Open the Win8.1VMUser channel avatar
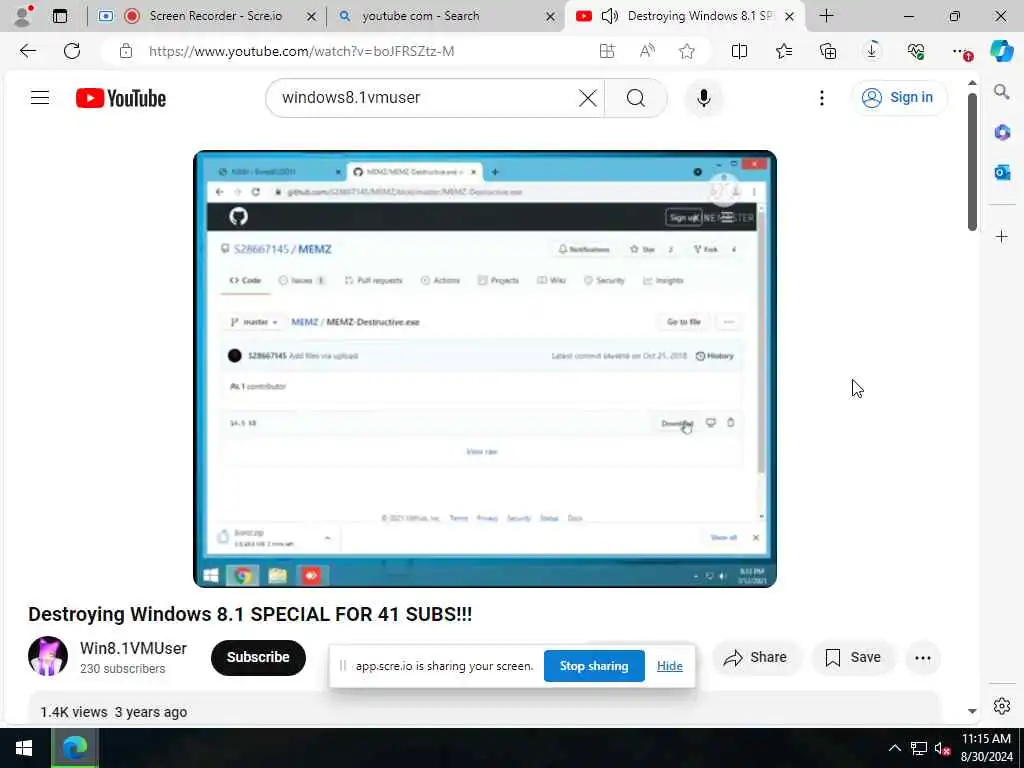 click(48, 656)
